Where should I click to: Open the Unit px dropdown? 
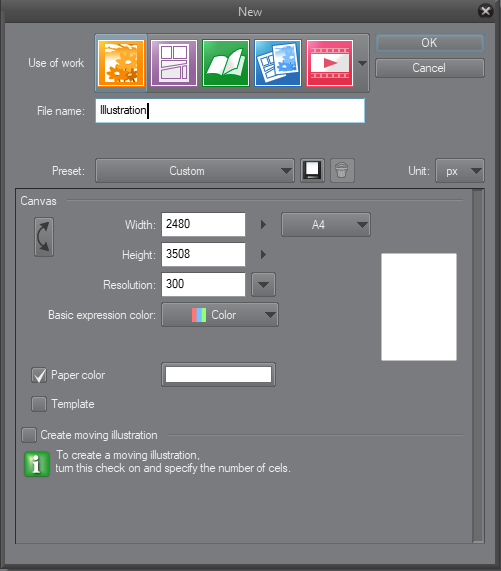click(x=460, y=170)
